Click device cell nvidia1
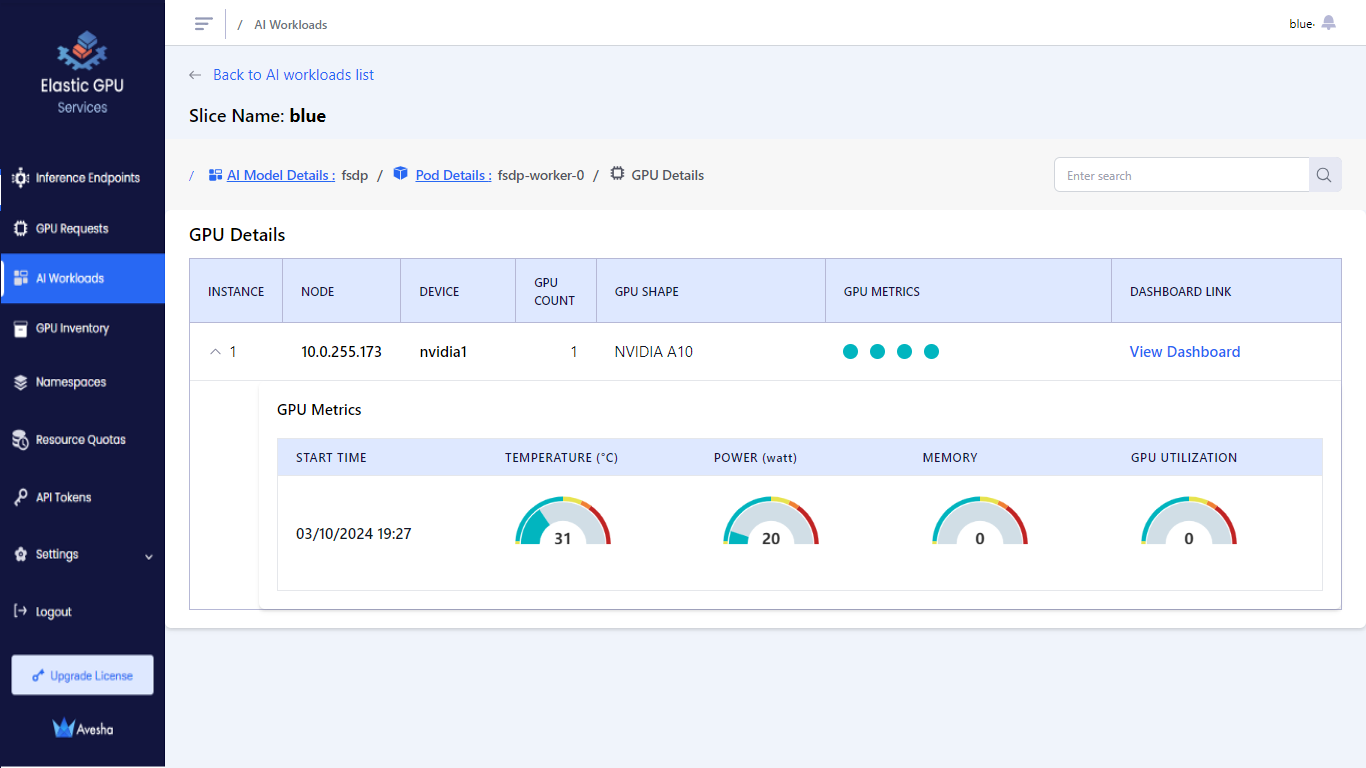Viewport: 1366px width, 768px height. [443, 352]
